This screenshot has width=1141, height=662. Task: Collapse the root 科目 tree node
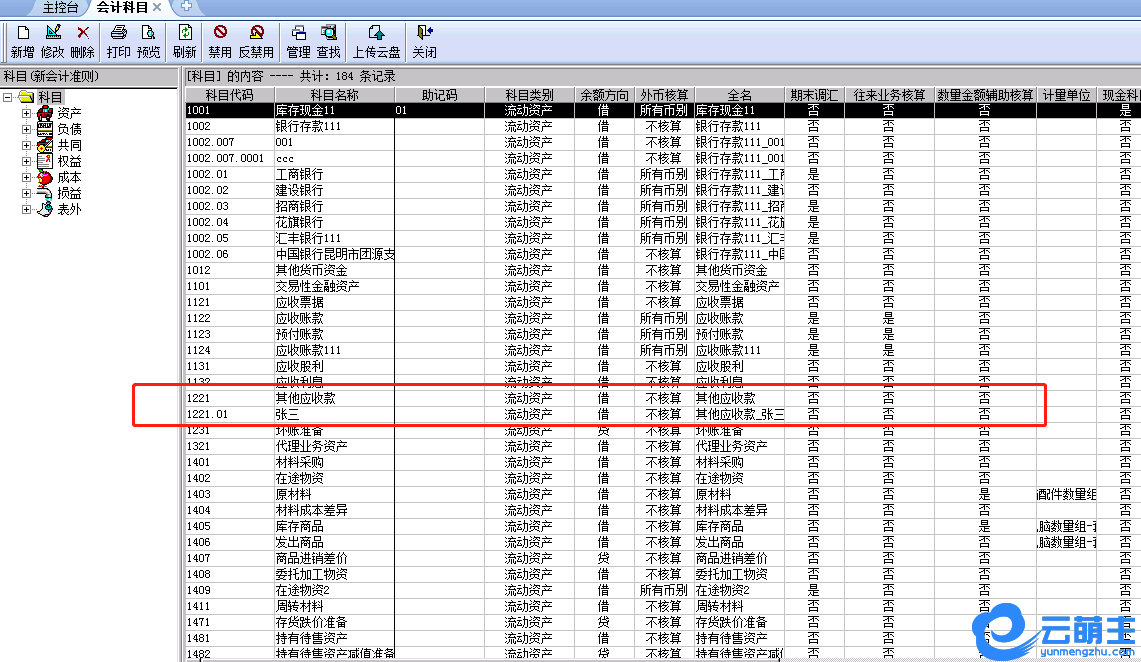pyautogui.click(x=8, y=98)
